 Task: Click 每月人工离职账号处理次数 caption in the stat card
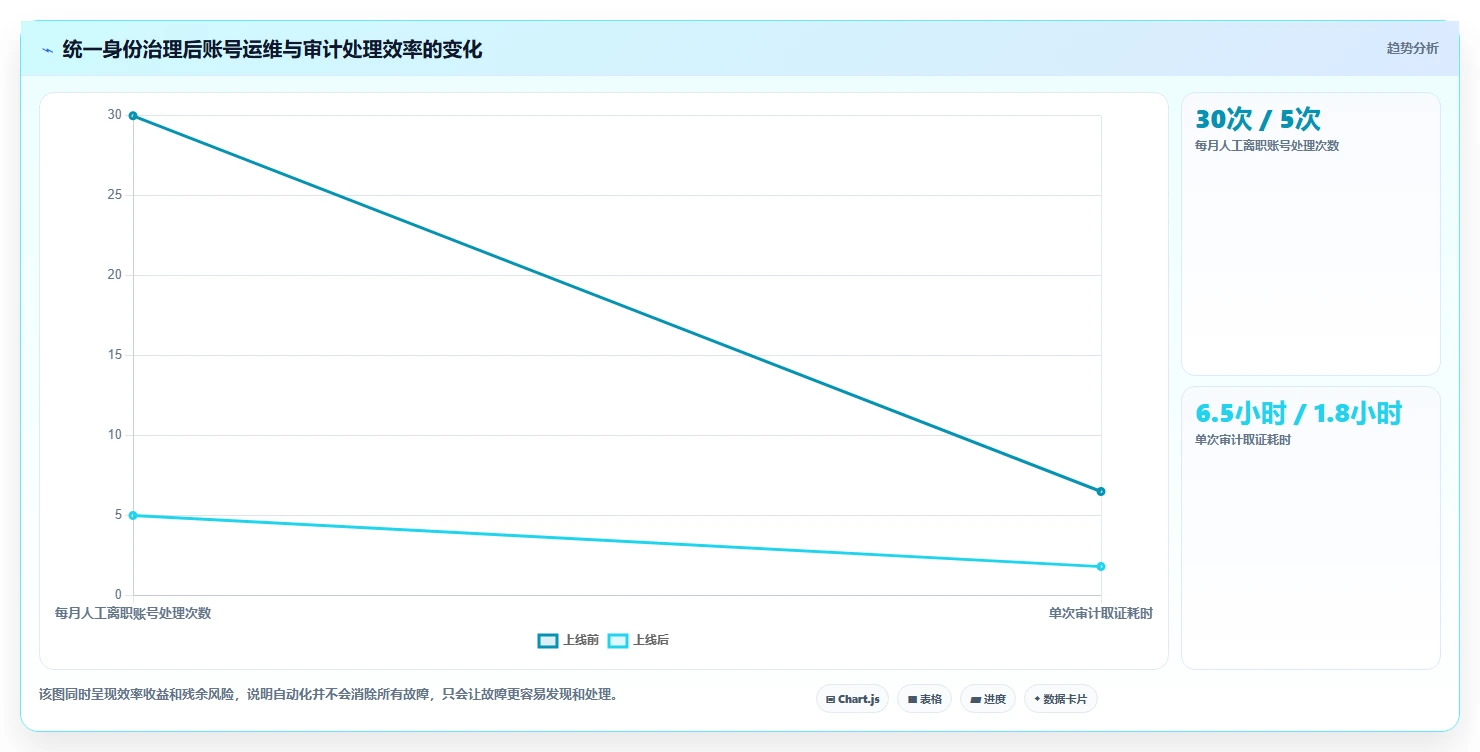[1267, 146]
